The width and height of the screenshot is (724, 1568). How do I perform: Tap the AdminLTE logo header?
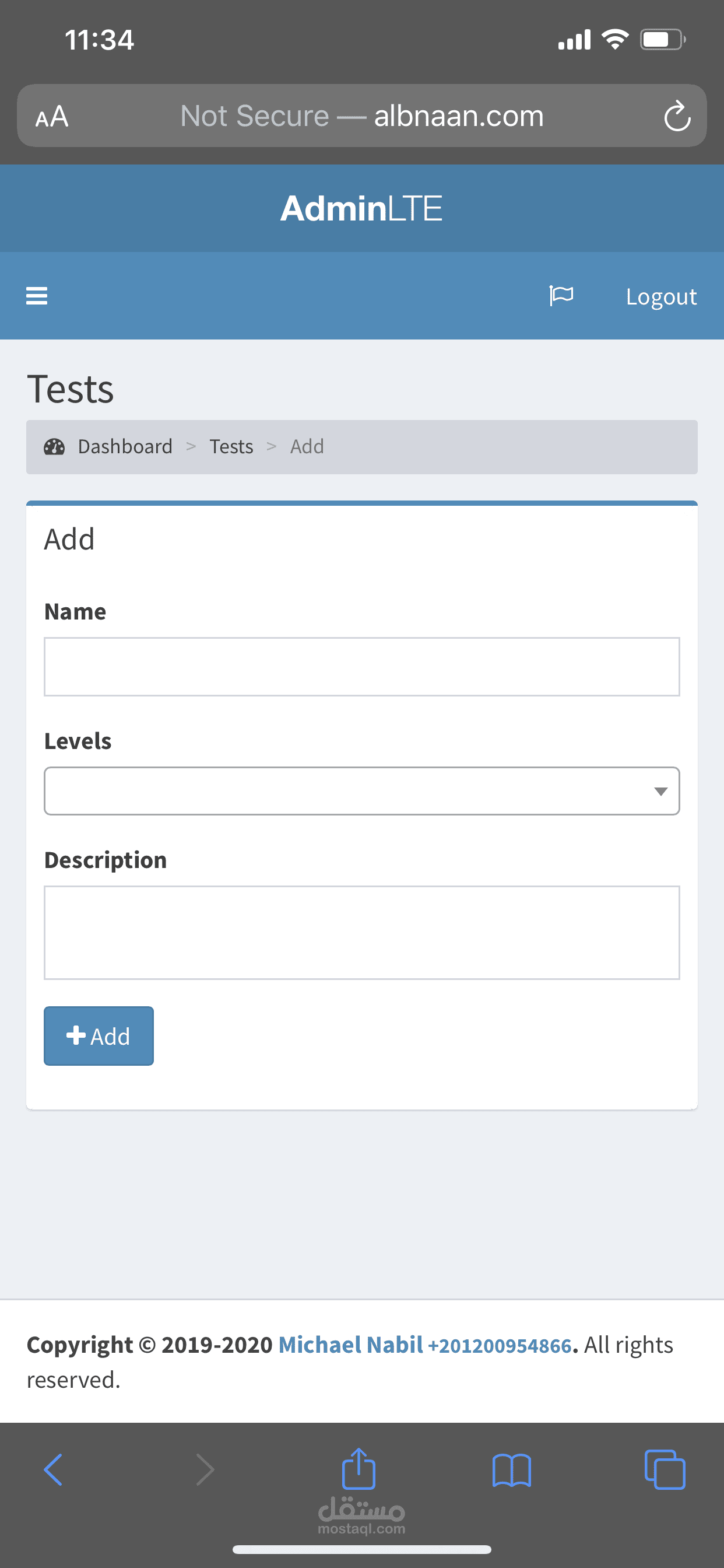[x=361, y=208]
